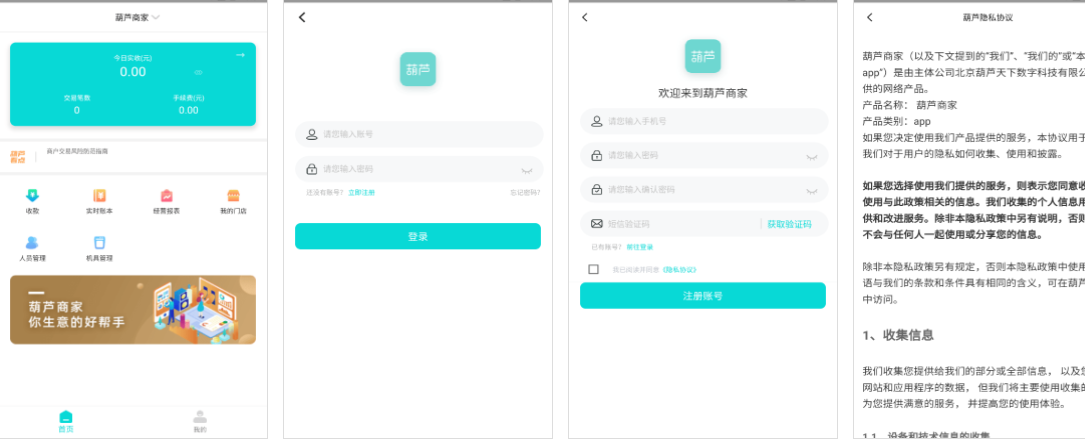Tap the 葫芦 logo on the login screen
Viewport: 1088px width, 441px height.
coord(418,69)
